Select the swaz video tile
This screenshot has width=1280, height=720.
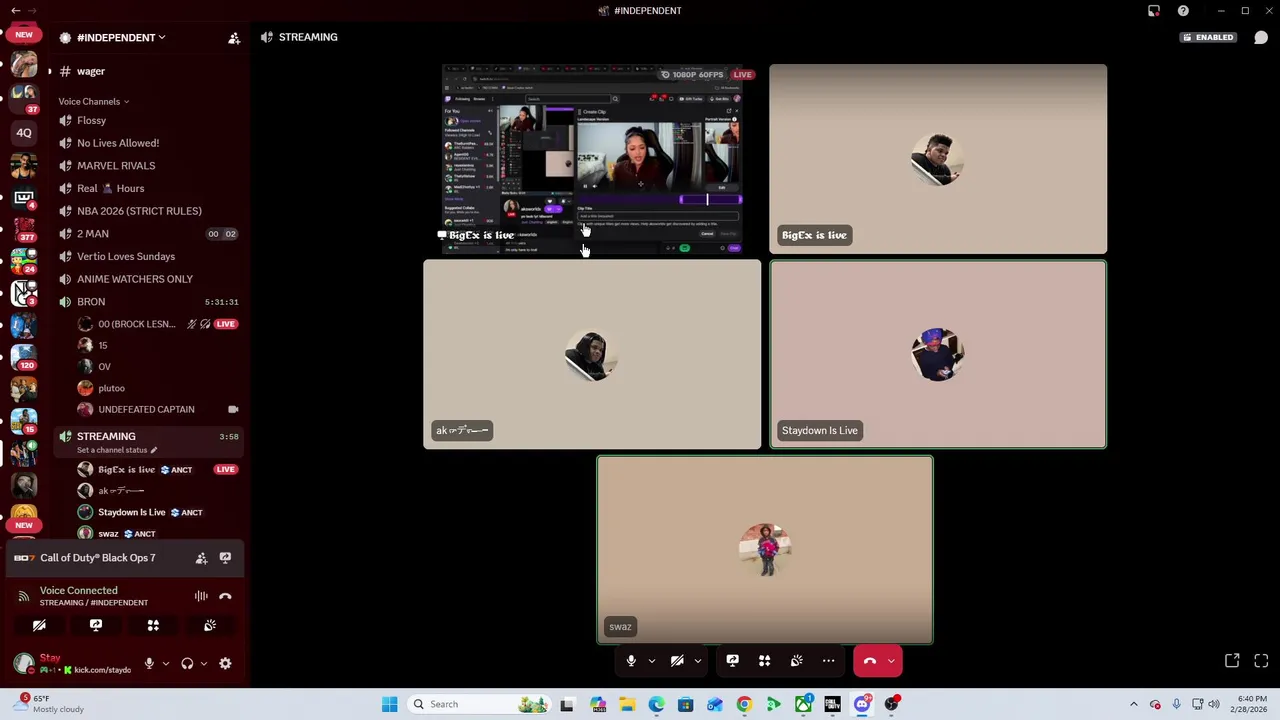tap(765, 550)
